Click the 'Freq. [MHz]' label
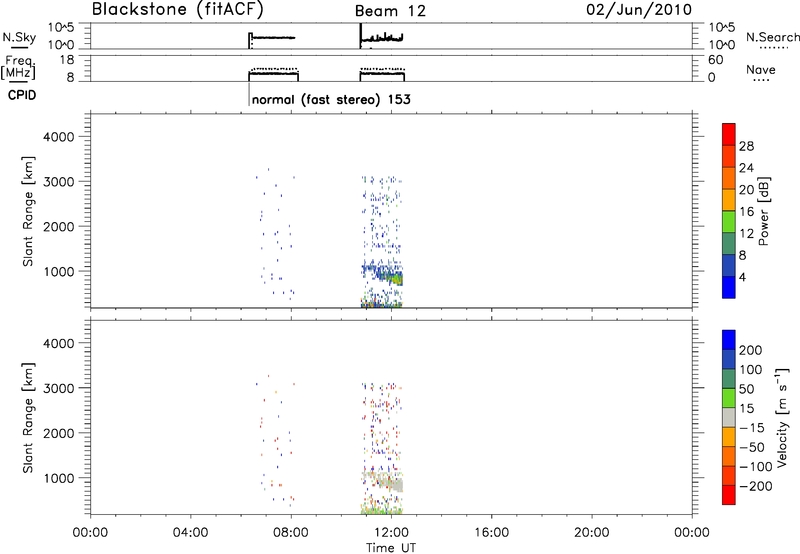The width and height of the screenshot is (800, 554). tap(18, 67)
